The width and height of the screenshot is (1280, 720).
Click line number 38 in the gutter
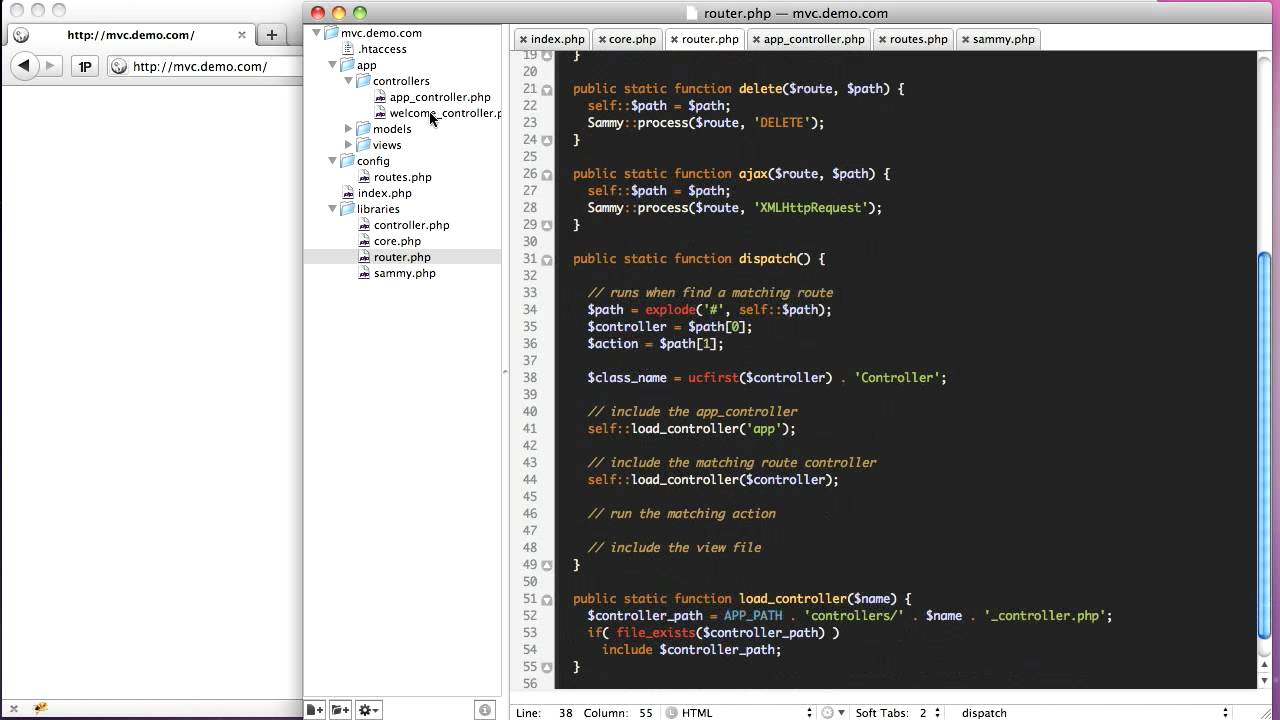(x=530, y=377)
